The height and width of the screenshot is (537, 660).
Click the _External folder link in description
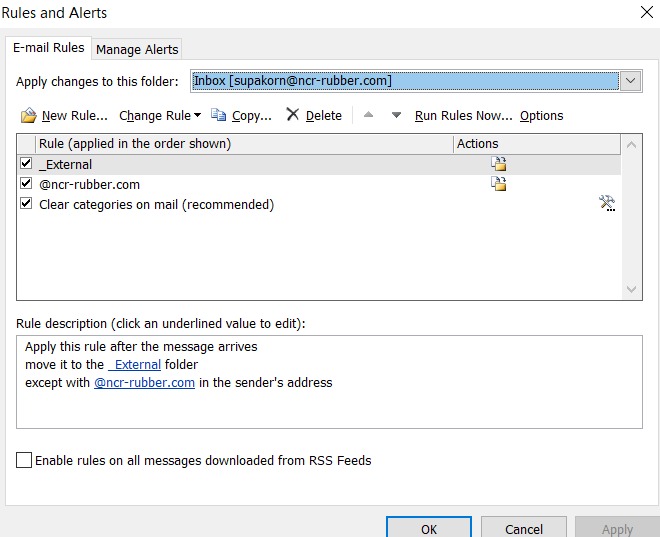(135, 365)
